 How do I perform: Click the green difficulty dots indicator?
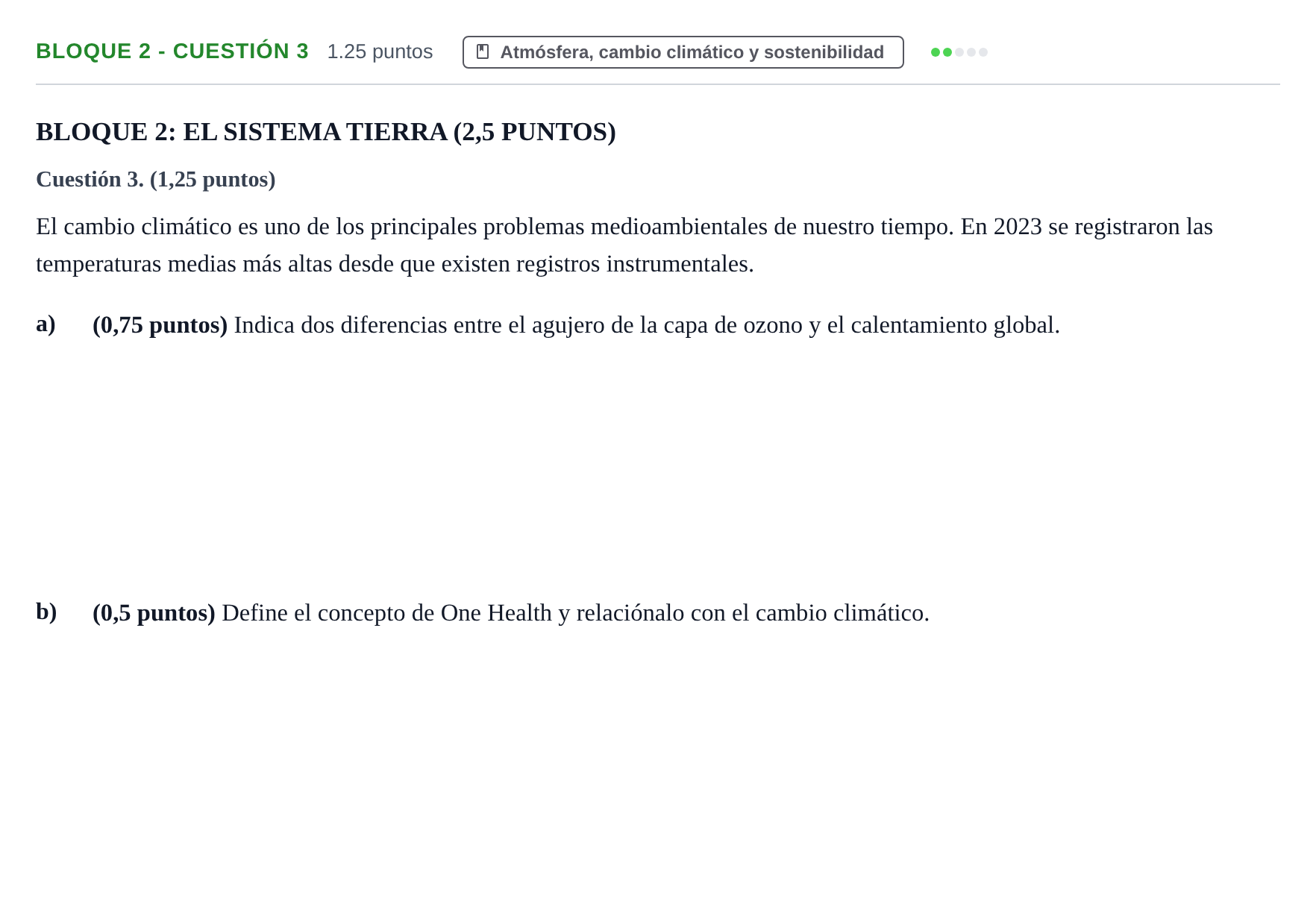click(x=959, y=52)
